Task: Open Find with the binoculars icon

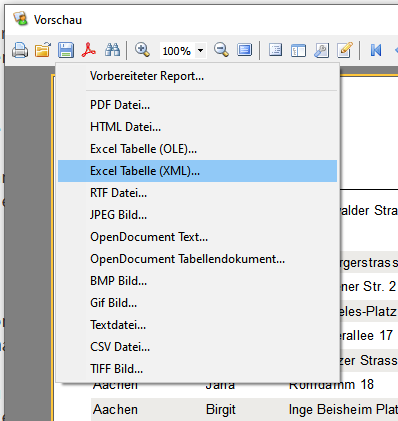Action: (x=112, y=50)
